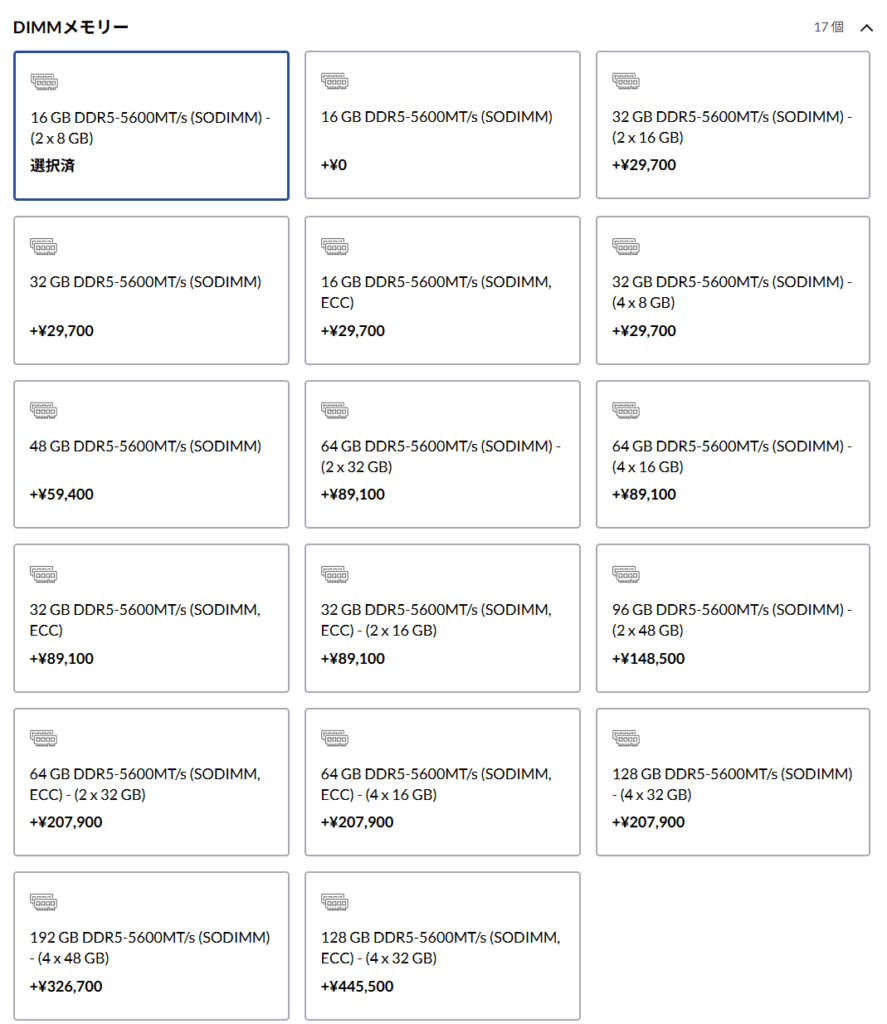The image size is (887, 1024).
Task: Click memory icon on 192 GB (4 x 48 GB) card
Action: (x=44, y=901)
